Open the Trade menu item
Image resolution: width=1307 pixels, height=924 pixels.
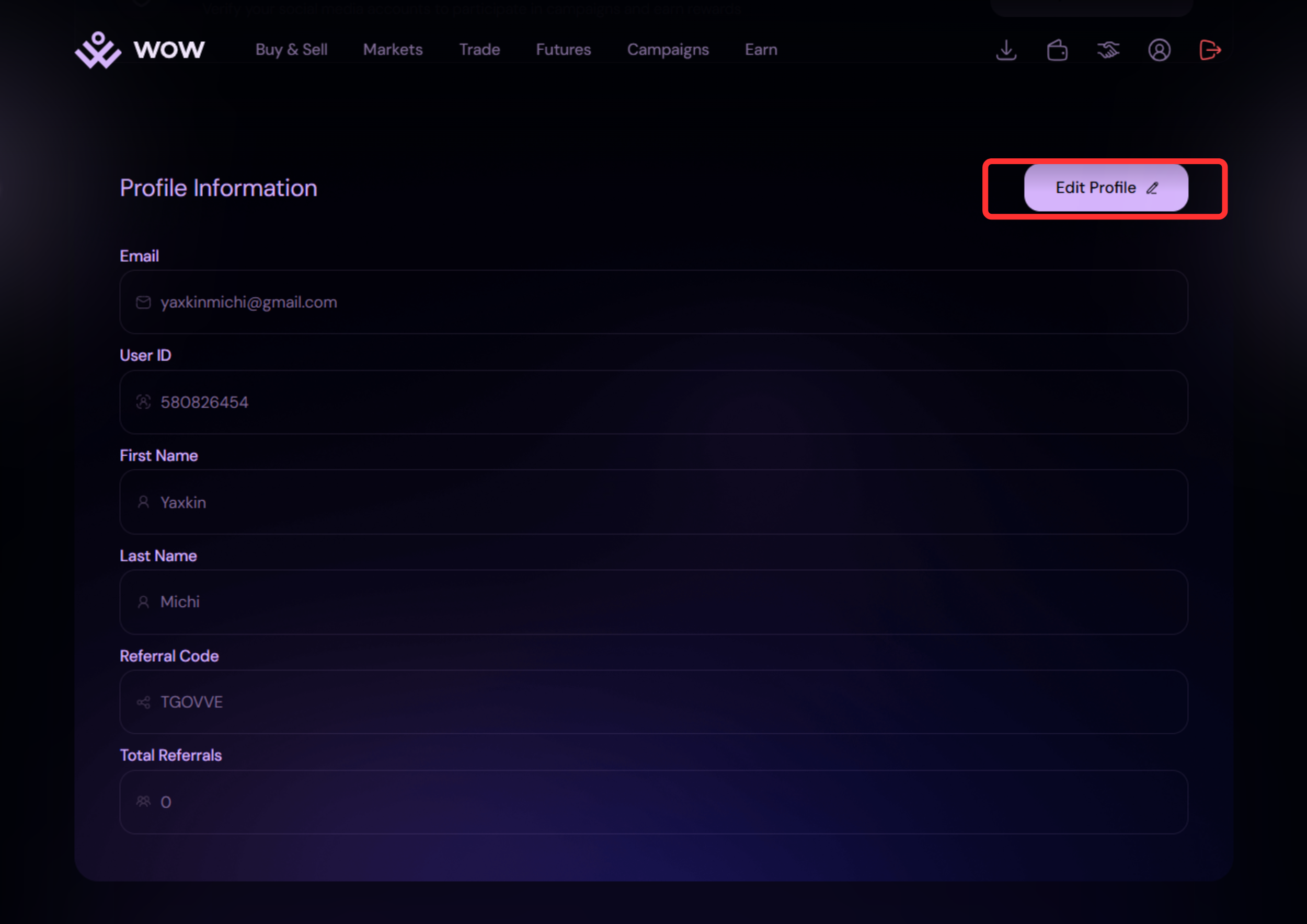point(479,50)
